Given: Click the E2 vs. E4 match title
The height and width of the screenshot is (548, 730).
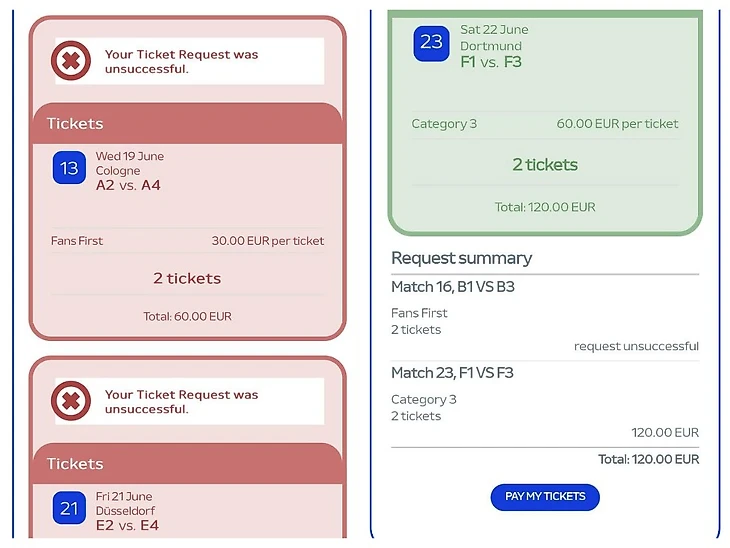Looking at the screenshot, I should click(127, 525).
